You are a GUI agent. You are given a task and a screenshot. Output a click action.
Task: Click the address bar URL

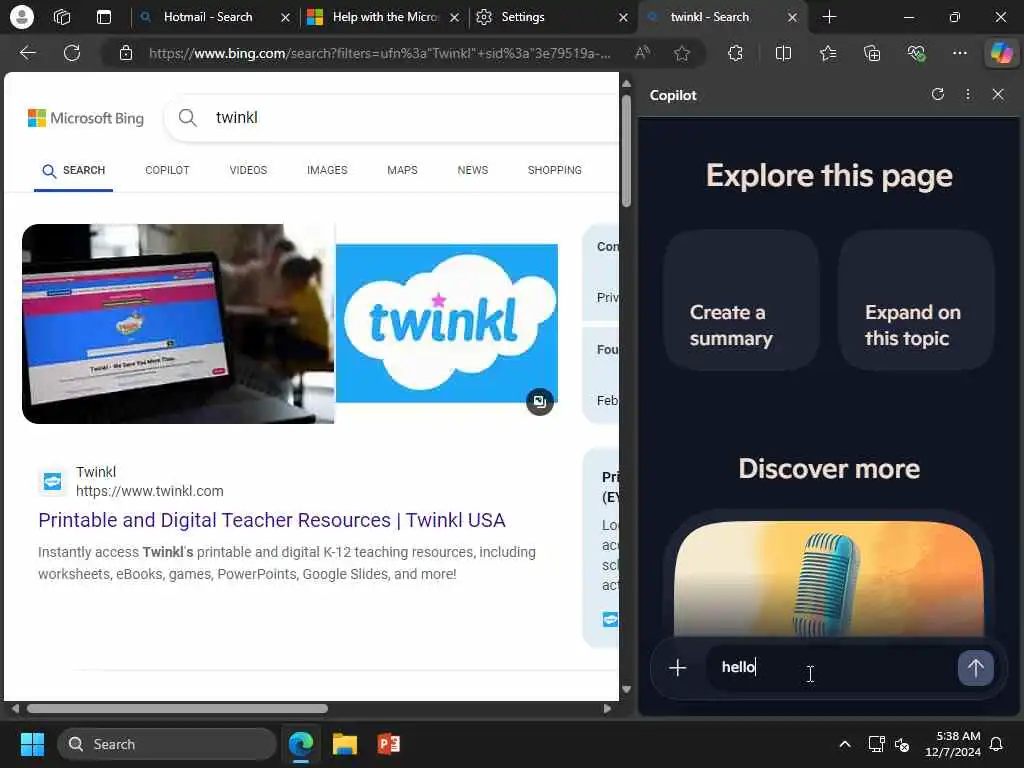[379, 54]
